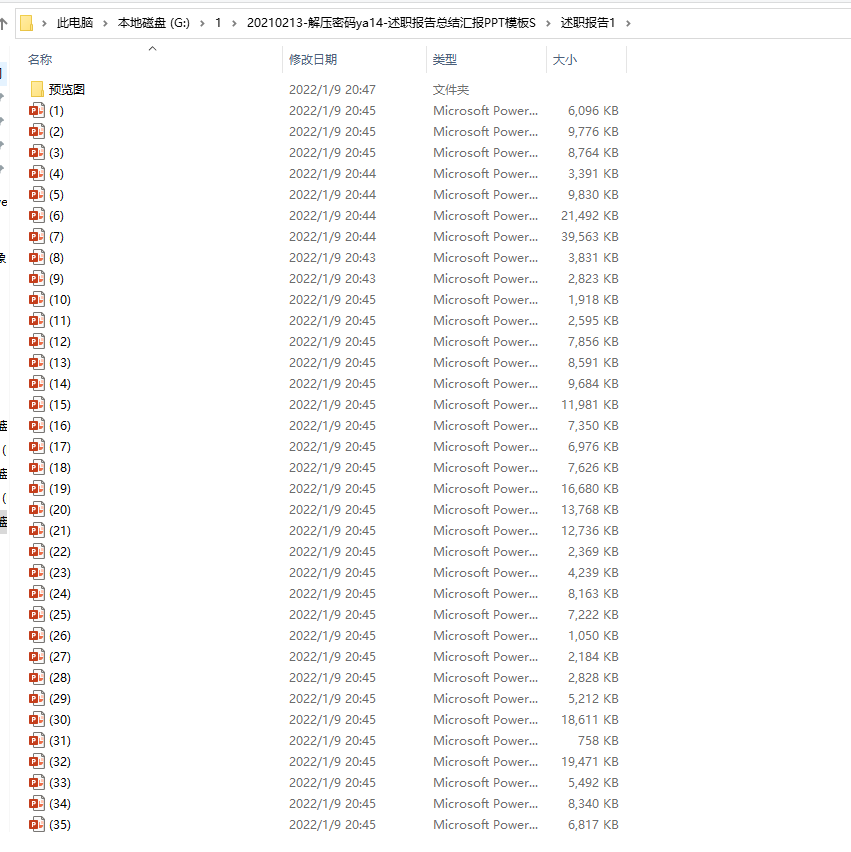Viewport: 851px width, 852px height.
Task: Expand chevron after 述职报告1 in path
Action: (x=628, y=23)
